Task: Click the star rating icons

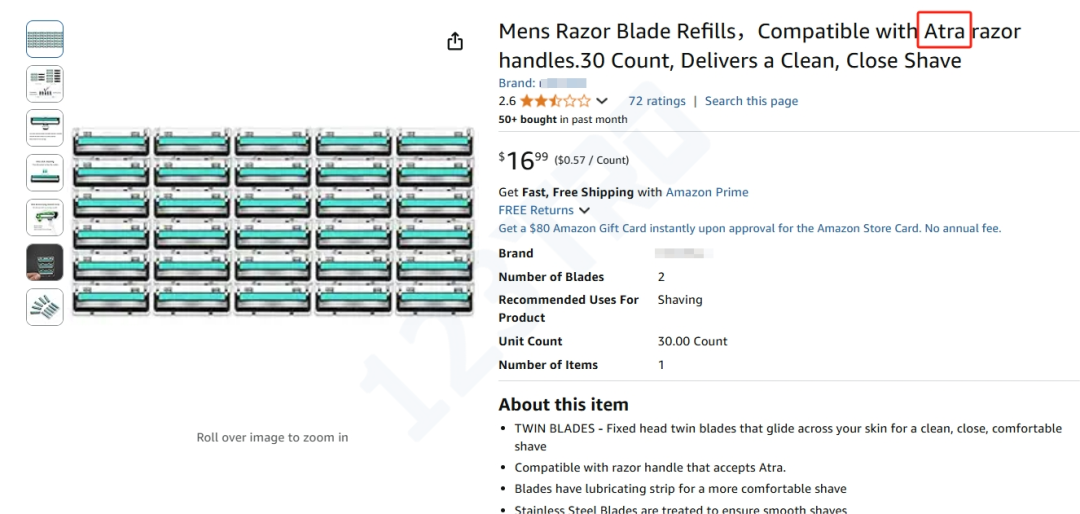Action: click(x=555, y=101)
